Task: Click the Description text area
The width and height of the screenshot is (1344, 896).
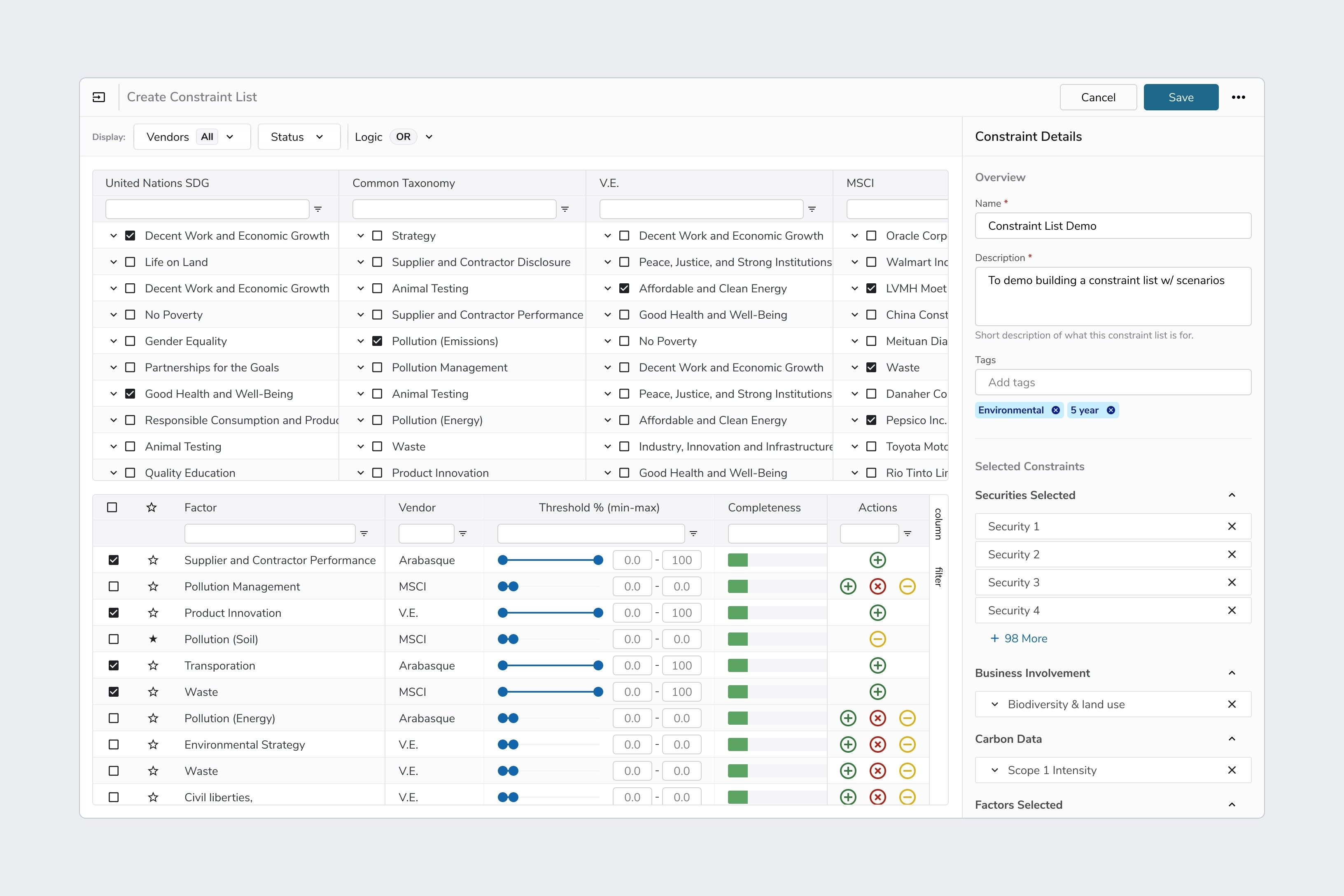Action: coord(1113,296)
